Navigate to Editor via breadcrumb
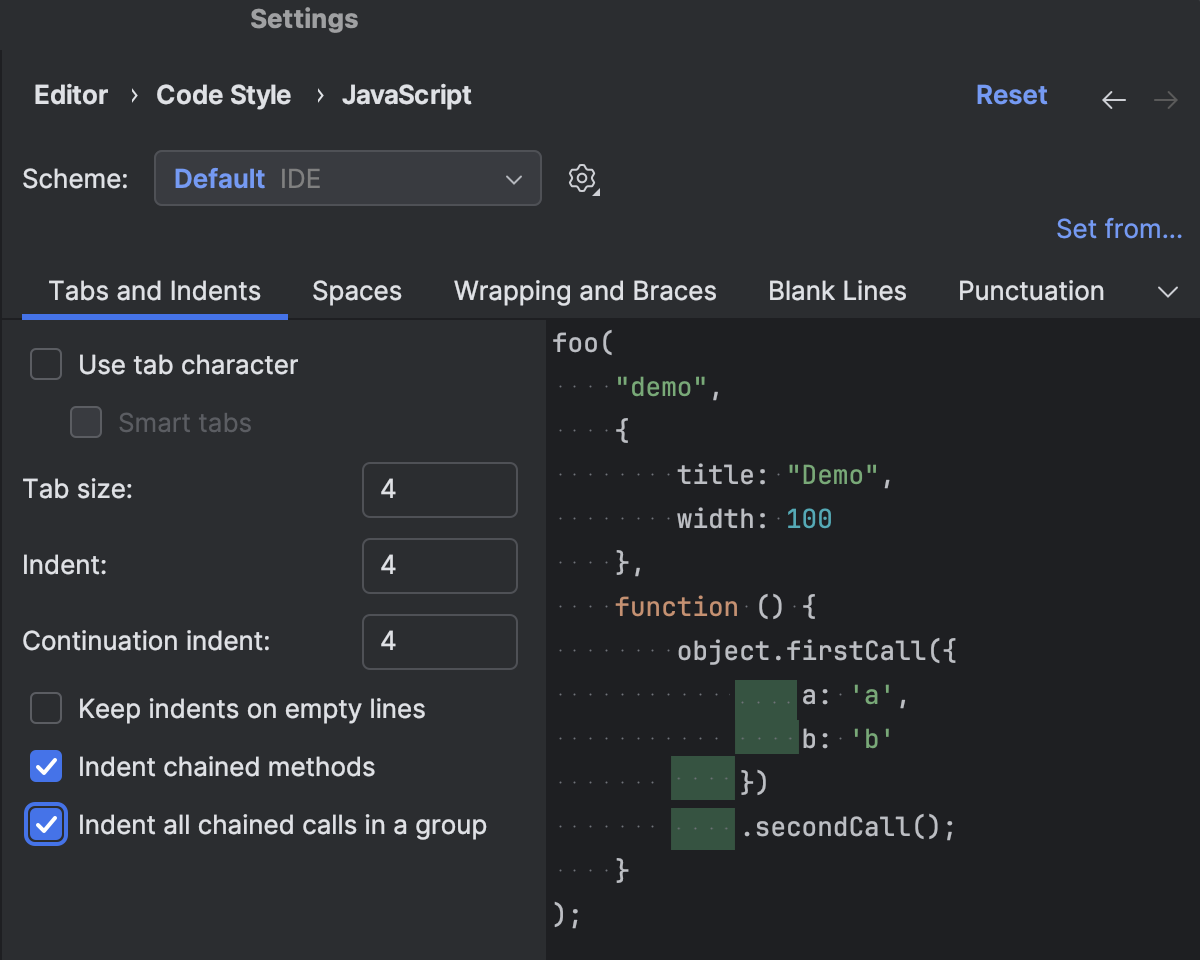The height and width of the screenshot is (960, 1200). 70,94
